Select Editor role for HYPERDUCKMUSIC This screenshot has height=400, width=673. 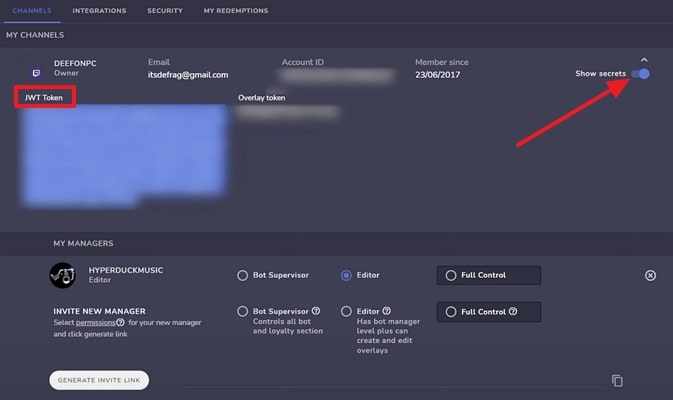(346, 275)
